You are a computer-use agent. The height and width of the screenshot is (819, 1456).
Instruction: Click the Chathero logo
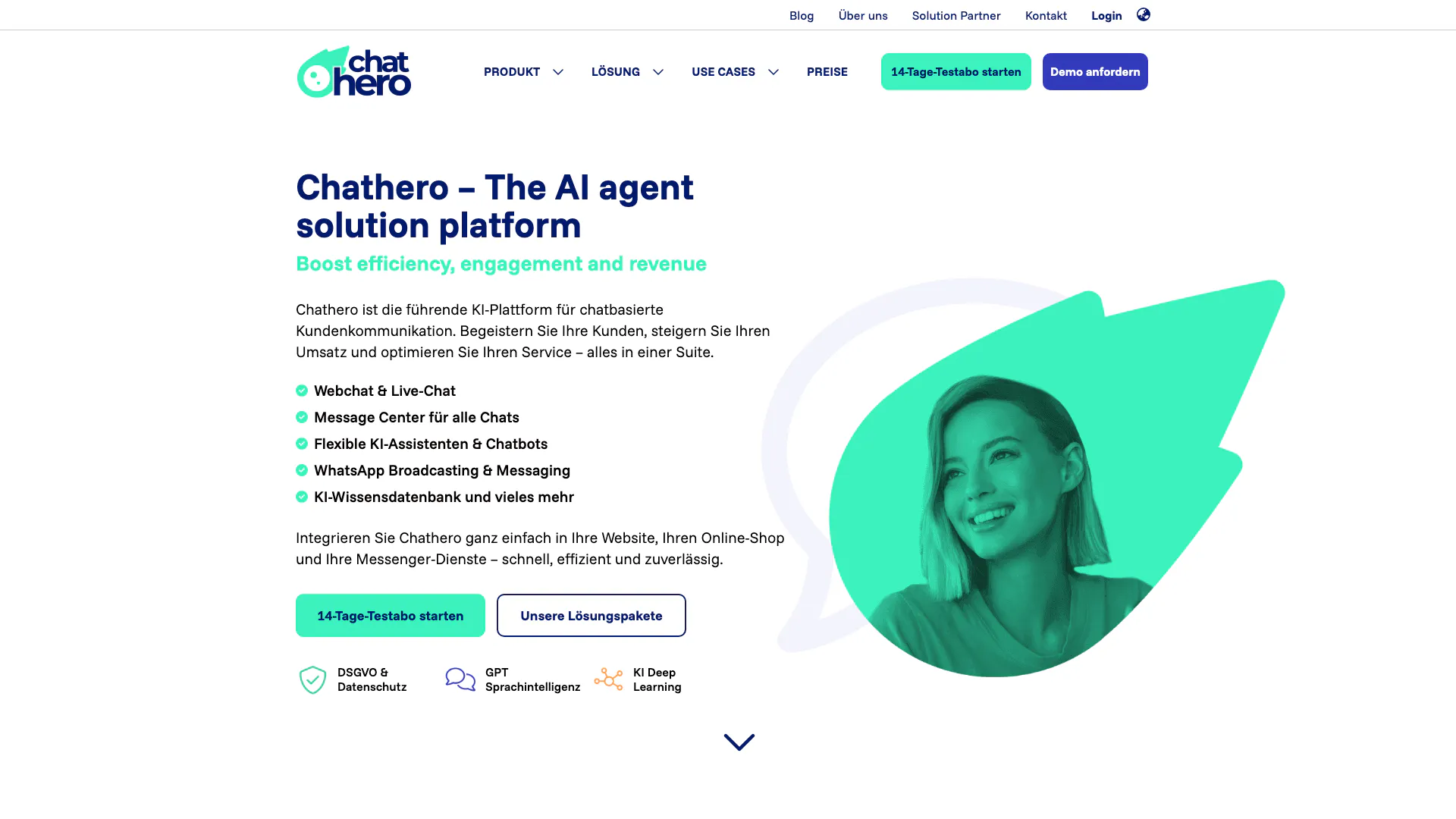pos(354,72)
